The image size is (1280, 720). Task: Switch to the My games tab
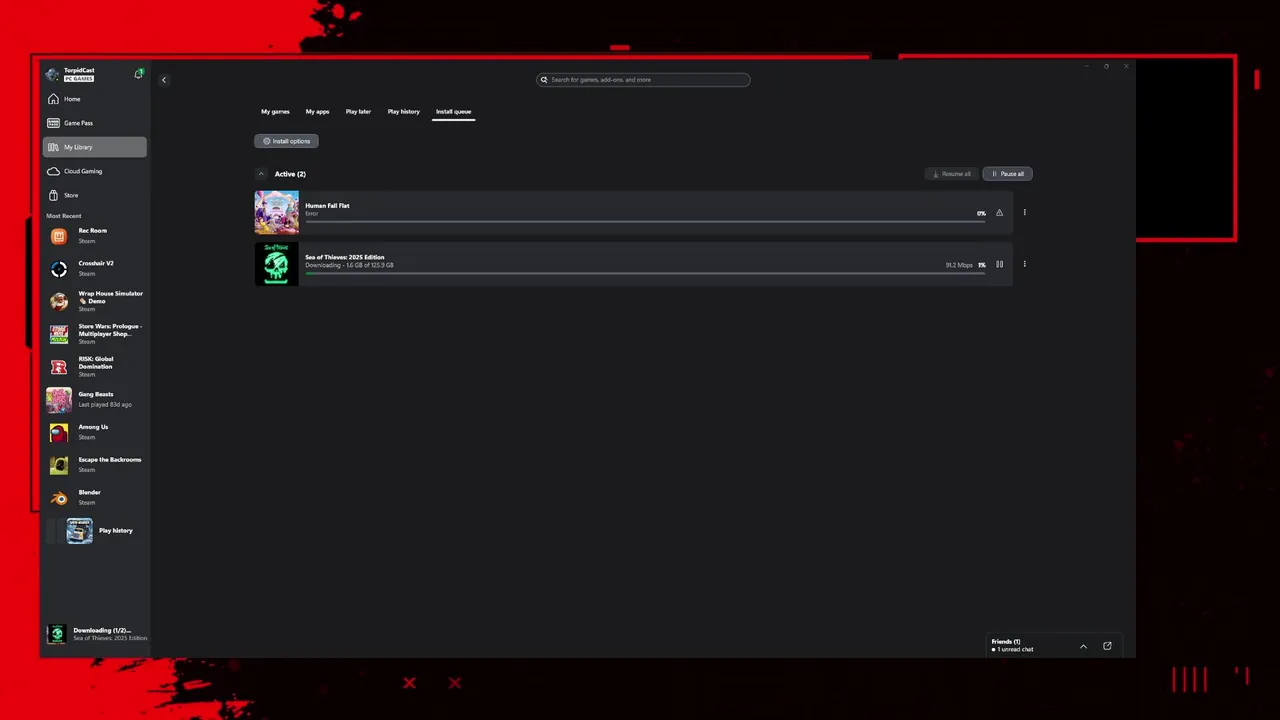point(275,112)
